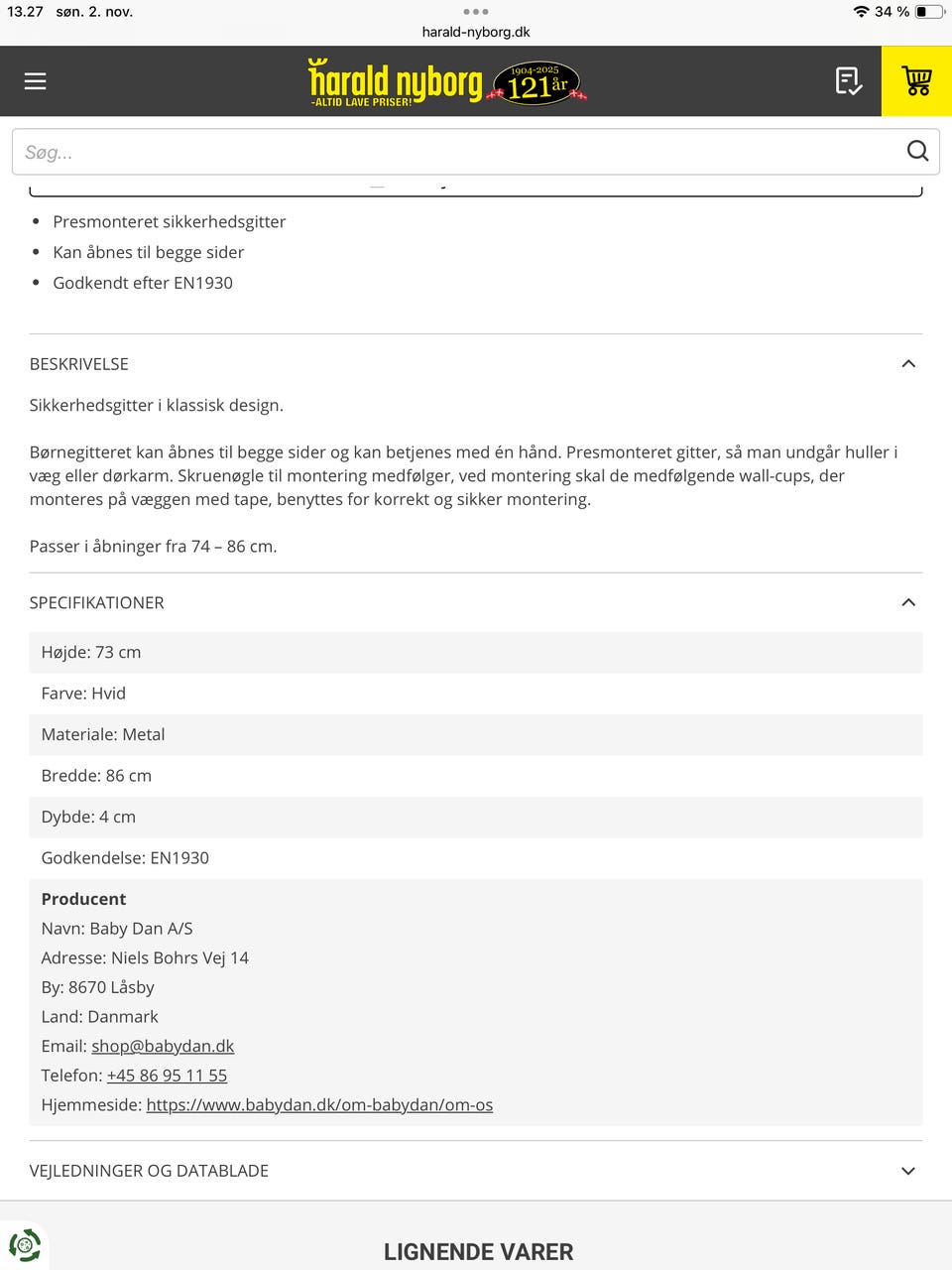Expand Vejledninger og datablade chevron
This screenshot has height=1270, width=952.
click(908, 1171)
